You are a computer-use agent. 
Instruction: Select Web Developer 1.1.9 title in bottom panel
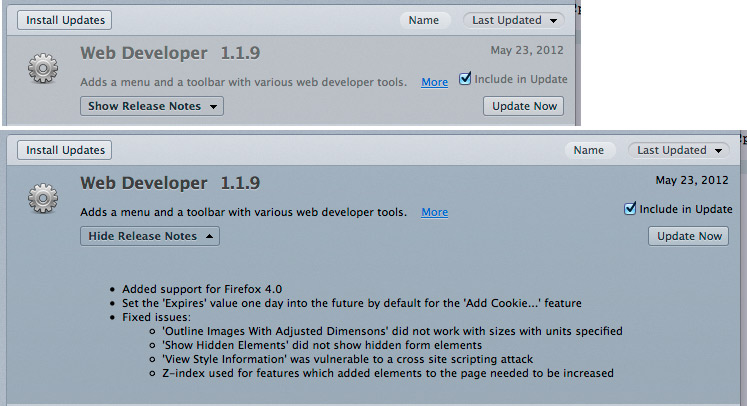point(170,183)
